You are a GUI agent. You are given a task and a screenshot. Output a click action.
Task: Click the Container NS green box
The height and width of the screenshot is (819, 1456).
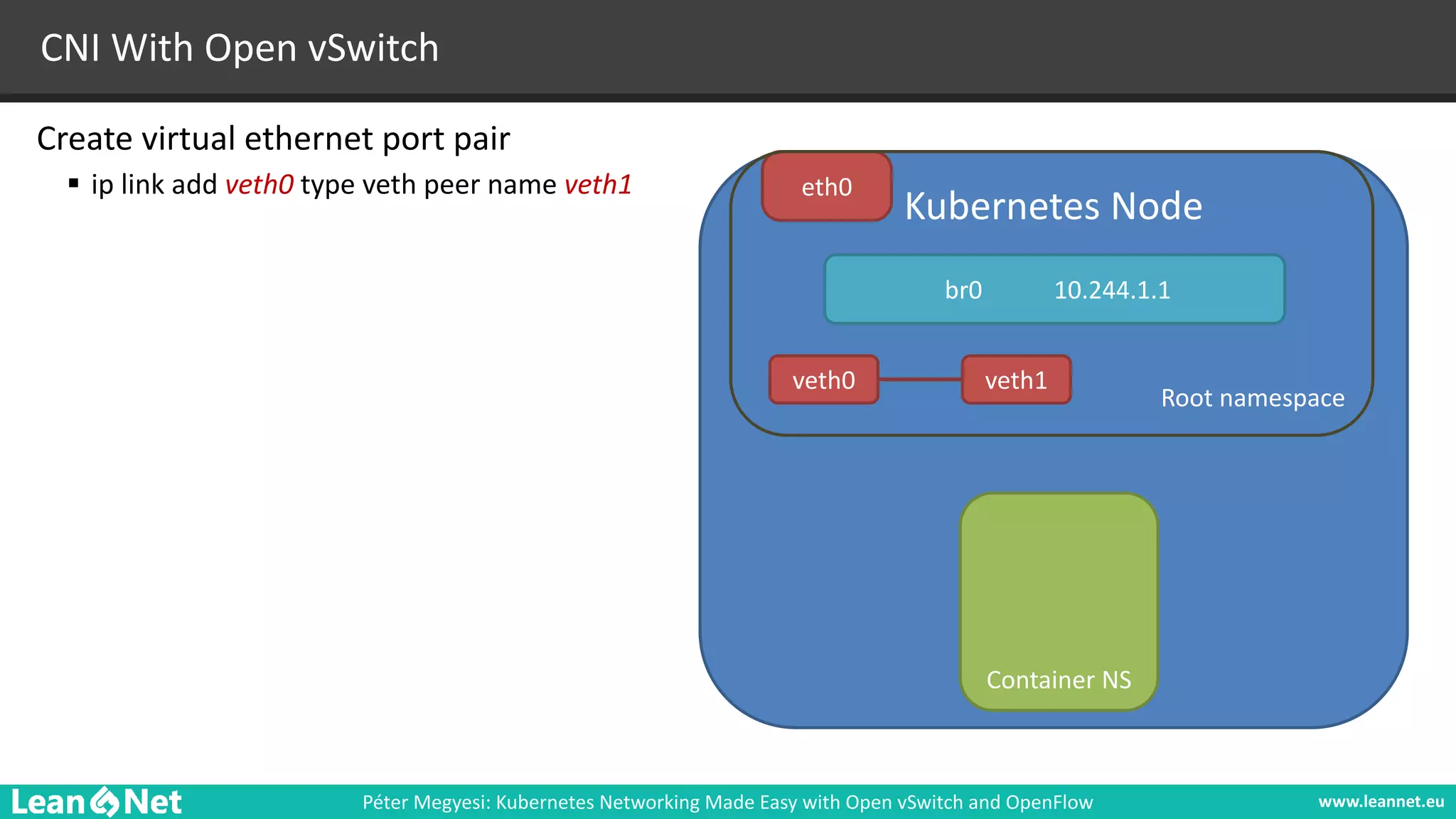[x=1059, y=601]
